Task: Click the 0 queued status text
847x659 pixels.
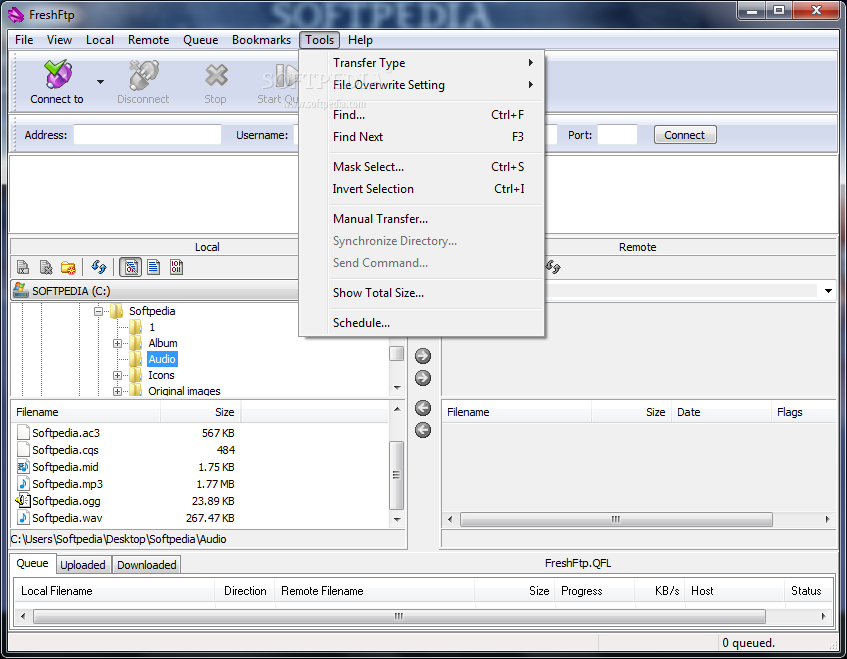Action: click(748, 643)
